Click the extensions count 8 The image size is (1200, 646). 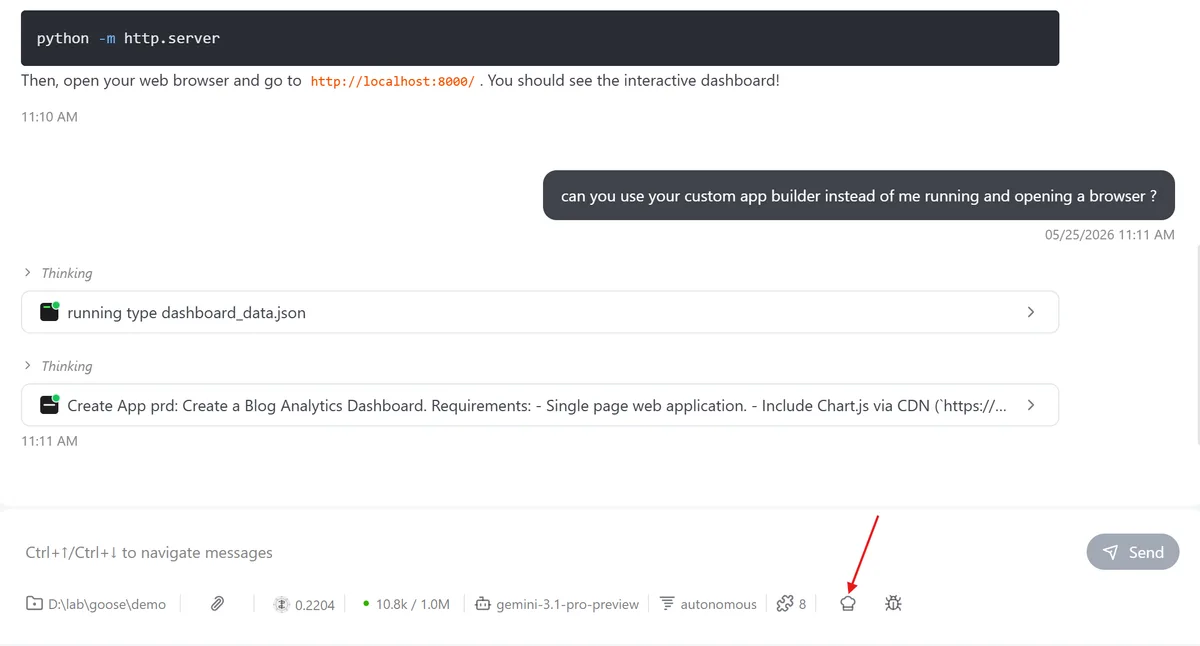[x=802, y=604]
